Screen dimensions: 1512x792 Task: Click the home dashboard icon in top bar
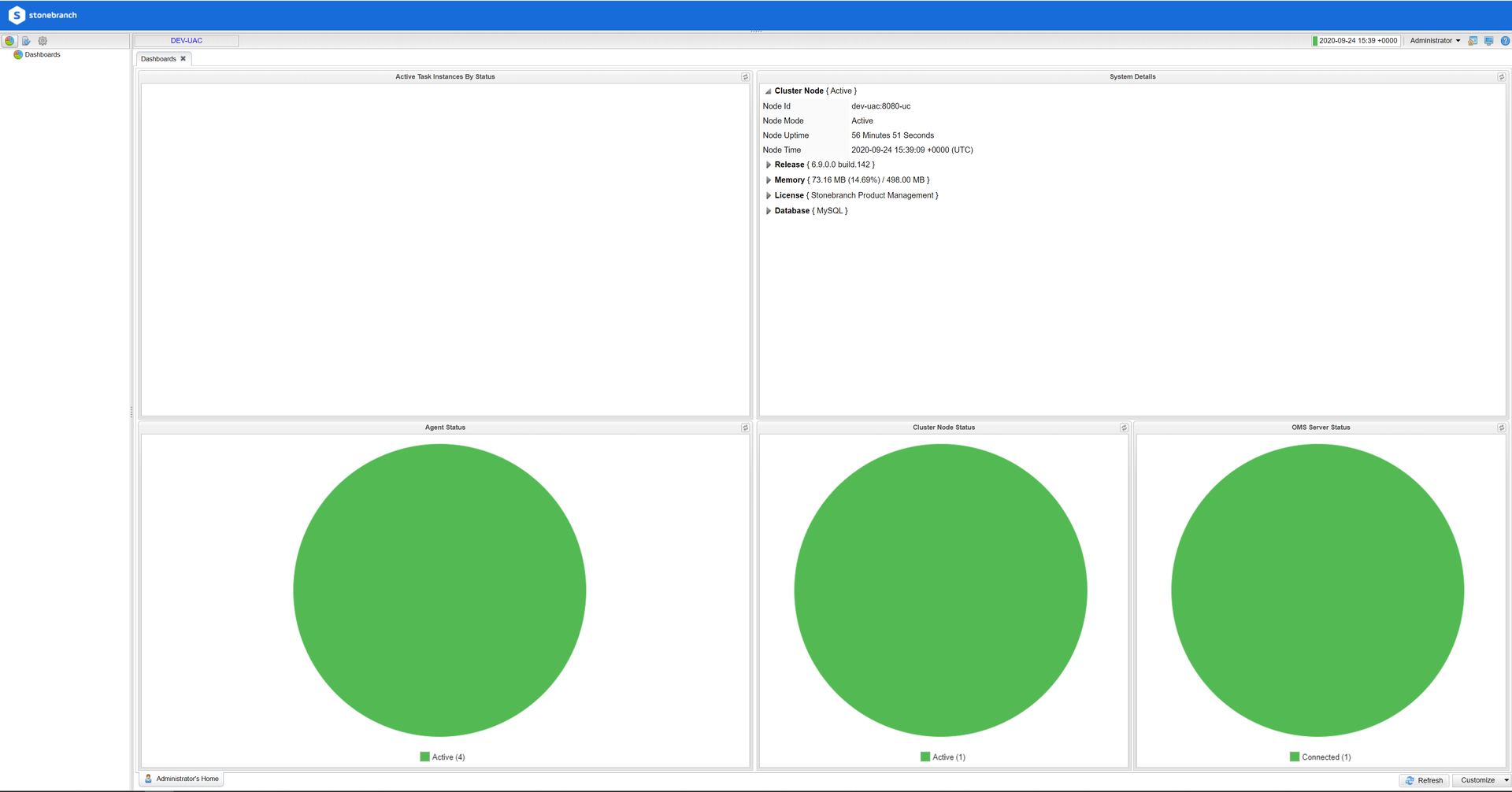click(x=1473, y=41)
